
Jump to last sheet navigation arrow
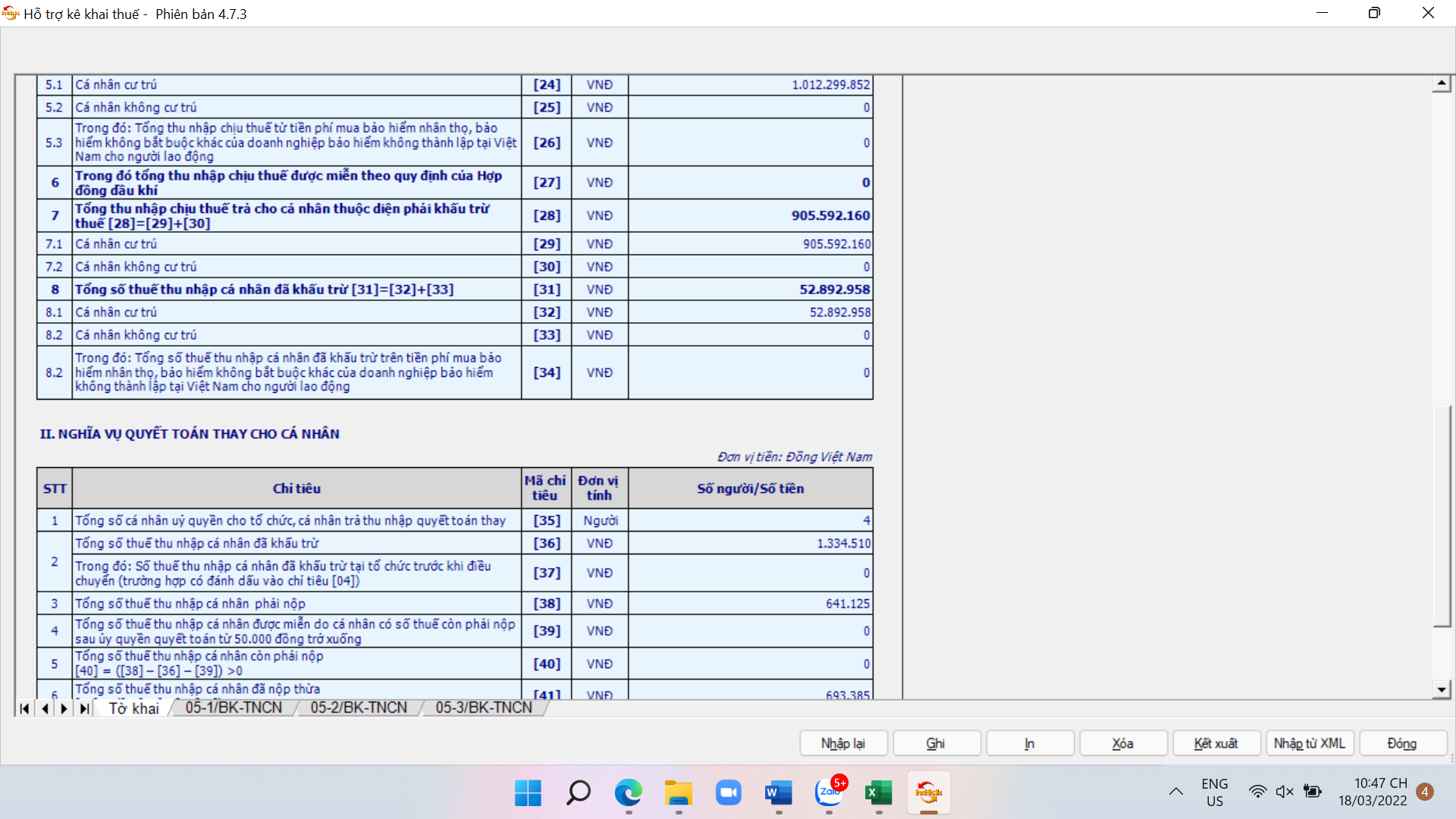(x=84, y=708)
